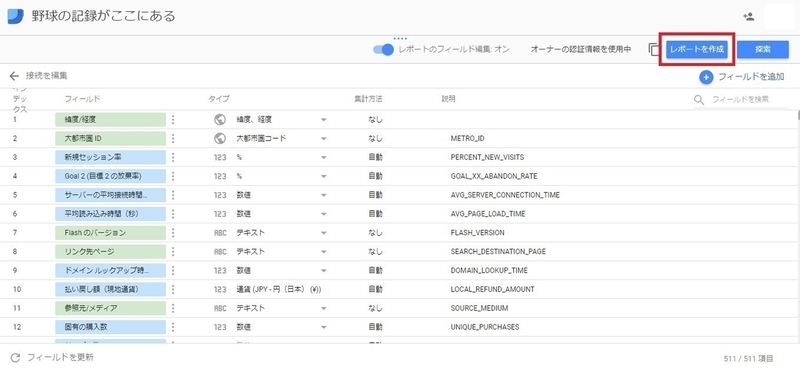Viewport: 800px width, 369px height.
Task: Open the share/add person icon
Action: tap(748, 16)
